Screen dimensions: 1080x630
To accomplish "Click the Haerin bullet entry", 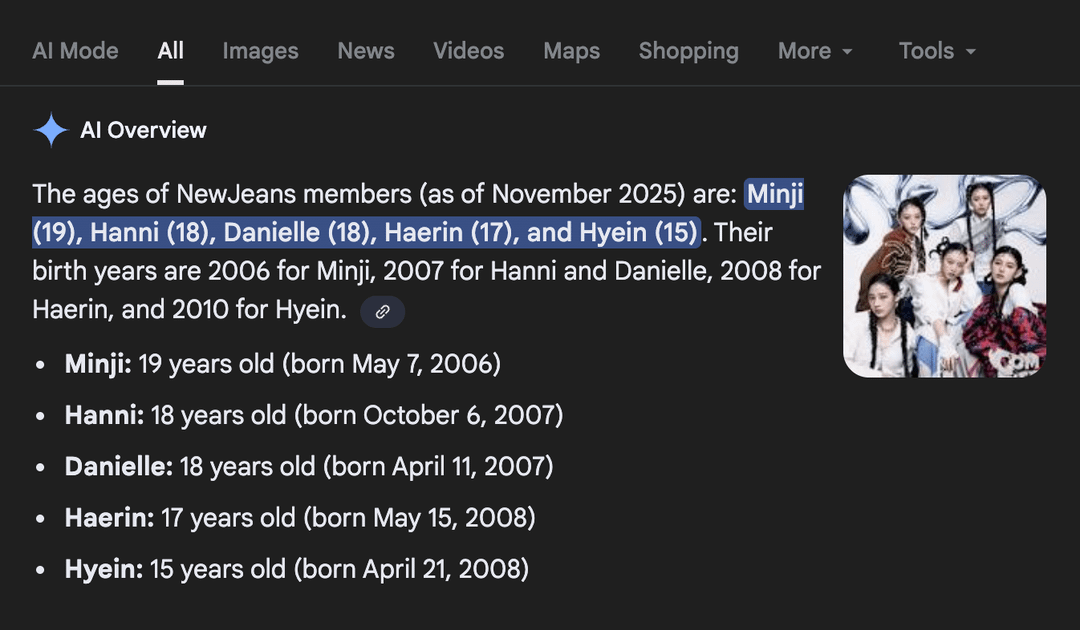I will (x=300, y=518).
